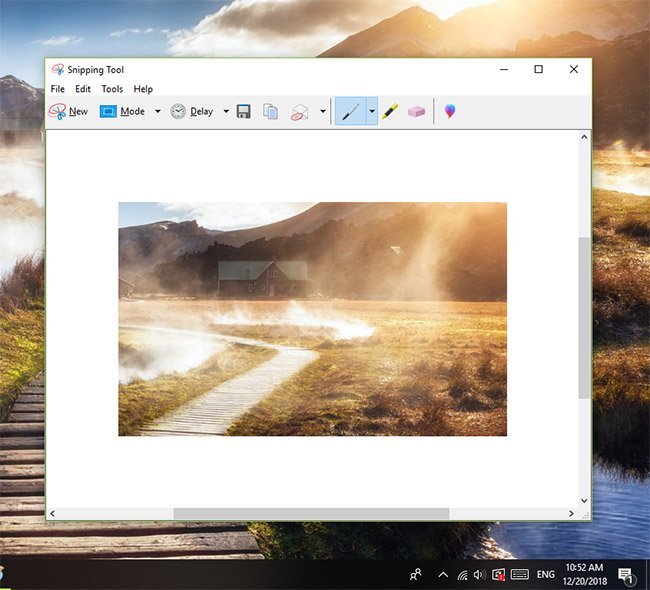
Task: Click the Delay clock icon
Action: coord(178,112)
